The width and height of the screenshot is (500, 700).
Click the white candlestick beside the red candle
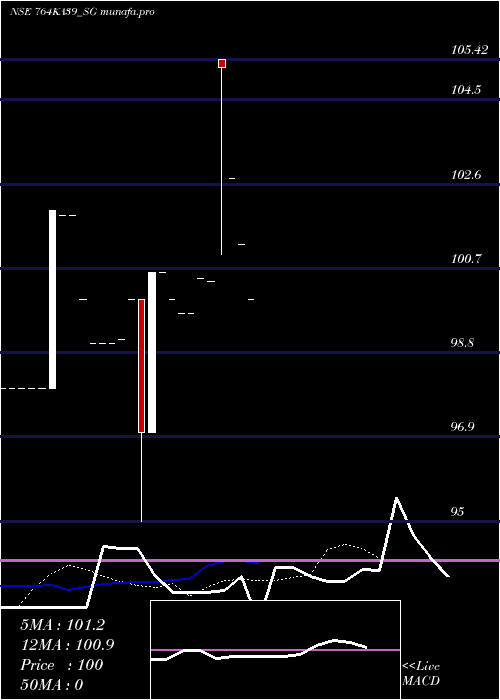point(152,352)
